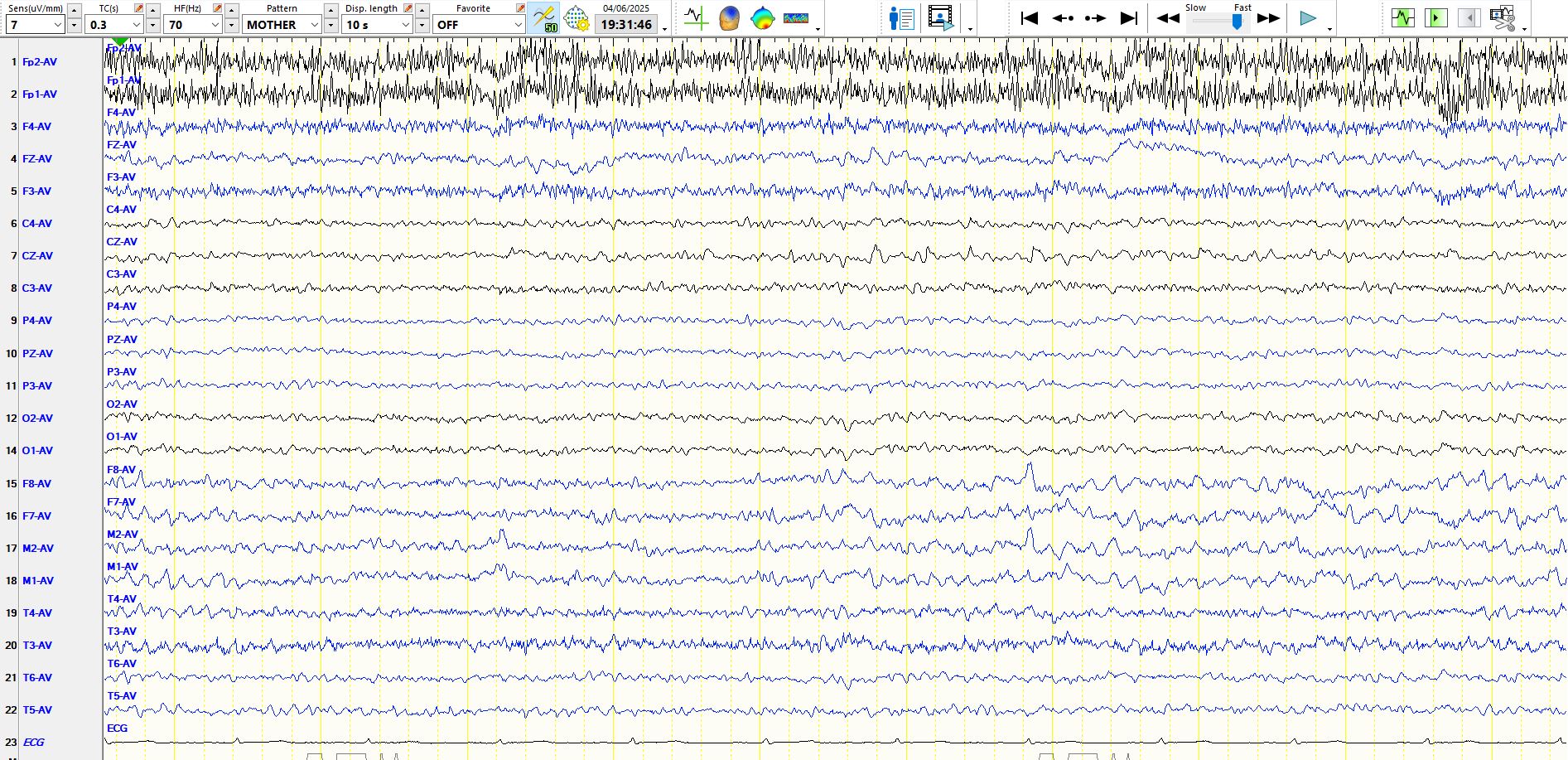Click the green triangle marker above Fp2-AV trace
Viewport: 1568px width, 760px height.
120,41
